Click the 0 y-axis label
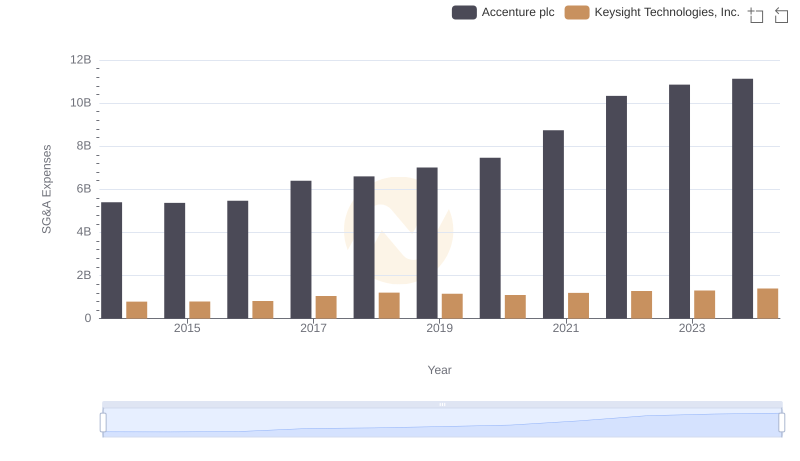The height and width of the screenshot is (461, 800). [x=88, y=318]
